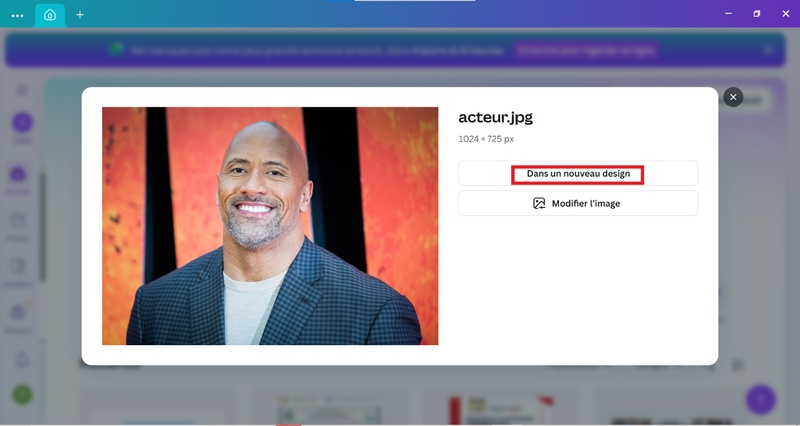This screenshot has width=800, height=426.
Task: Dismiss the purple announcement banner
Action: click(768, 49)
